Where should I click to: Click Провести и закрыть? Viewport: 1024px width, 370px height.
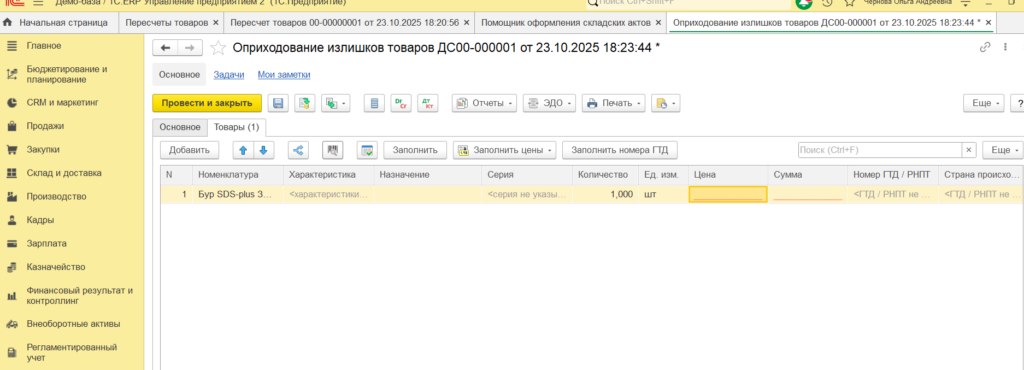coord(207,103)
